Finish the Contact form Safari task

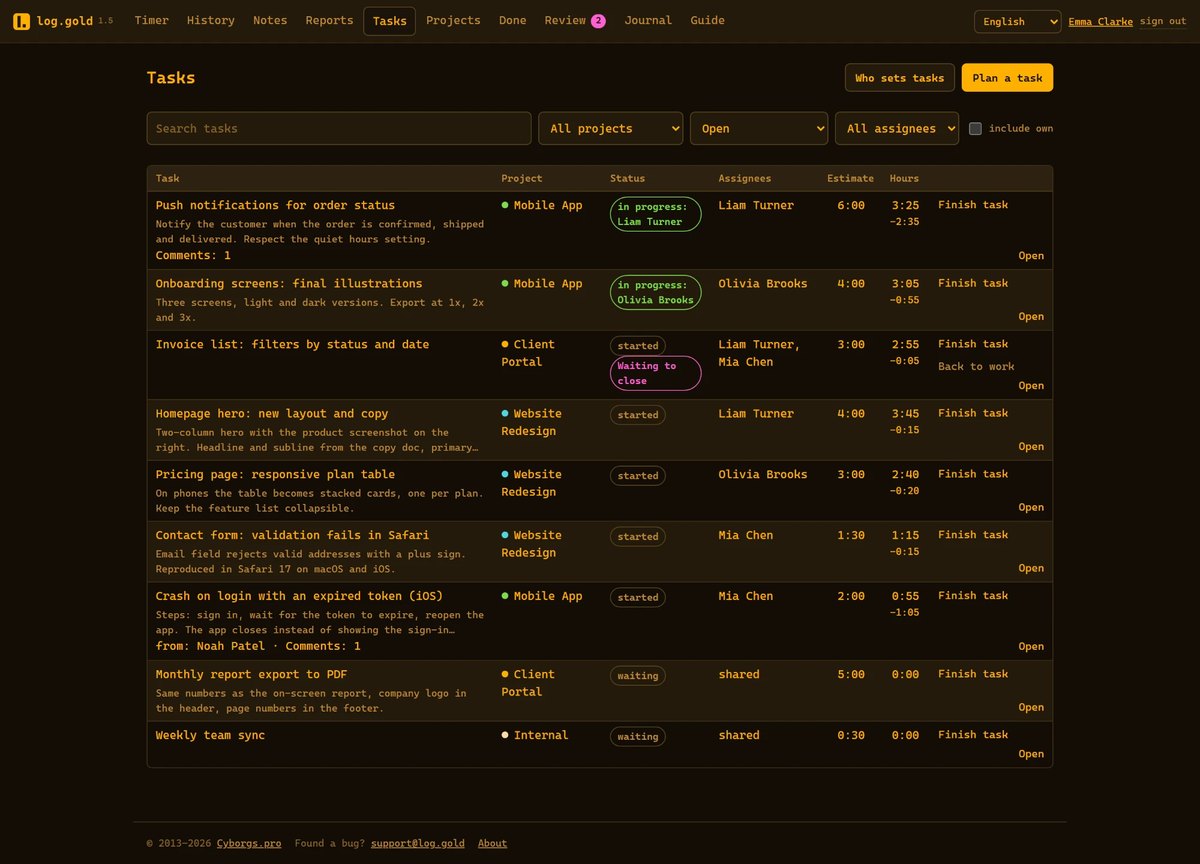point(973,535)
